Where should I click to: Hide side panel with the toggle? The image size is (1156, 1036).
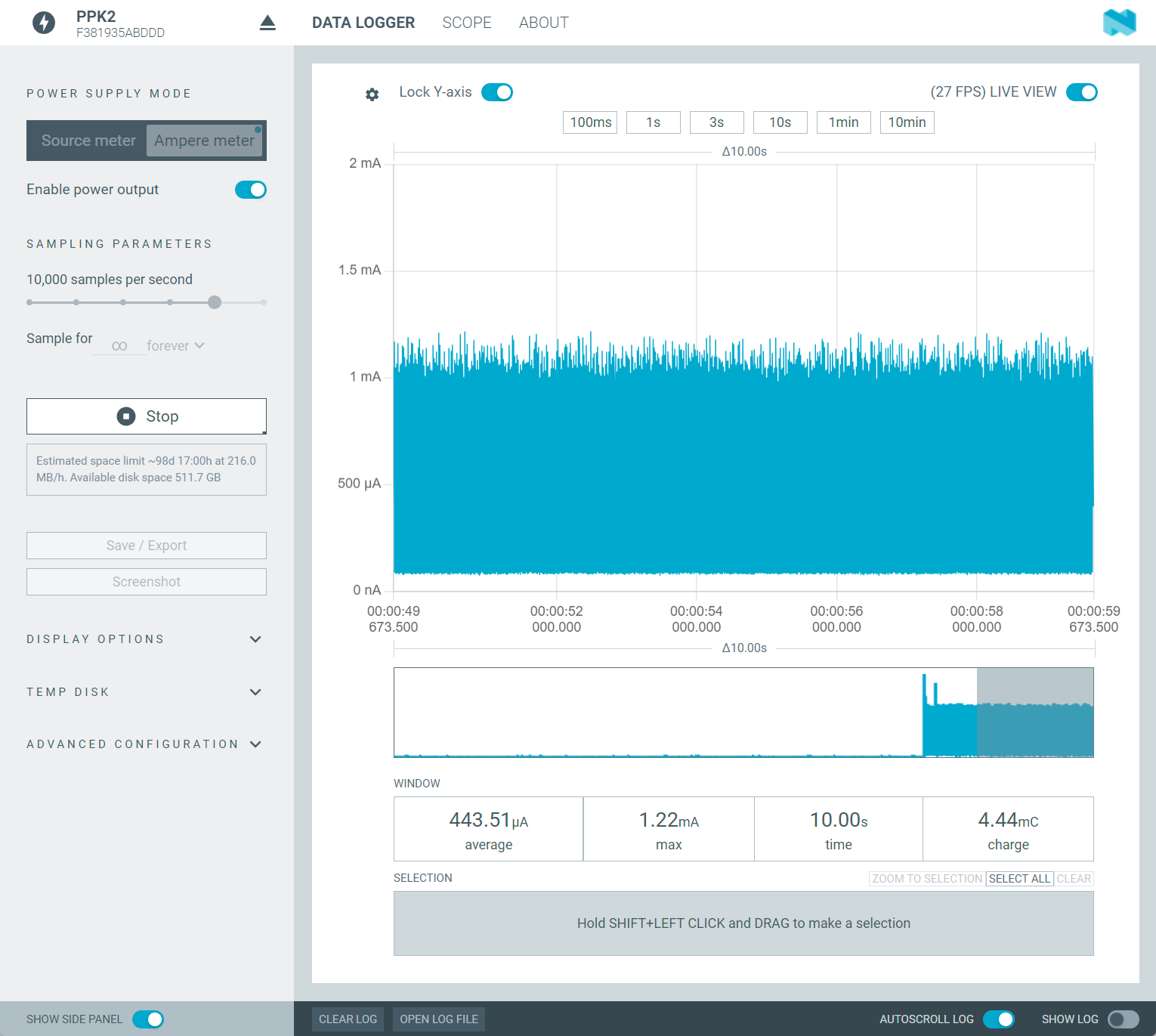point(148,1019)
